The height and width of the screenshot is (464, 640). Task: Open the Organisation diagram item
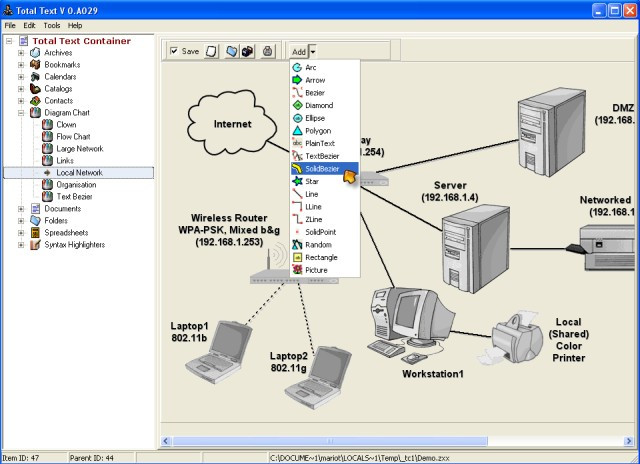point(76,185)
